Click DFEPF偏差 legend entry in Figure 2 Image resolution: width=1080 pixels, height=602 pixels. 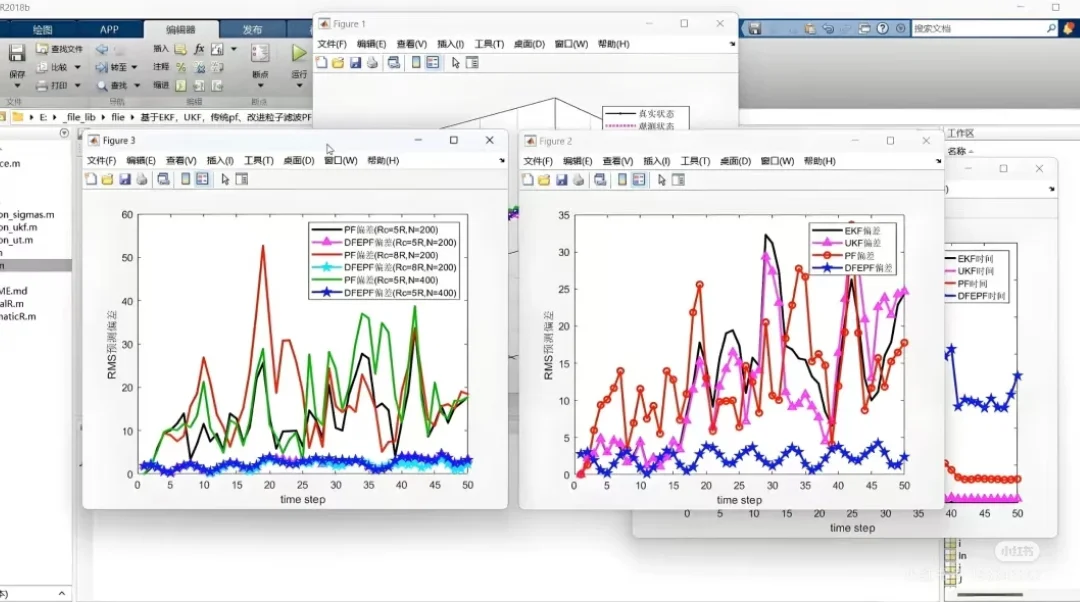point(854,268)
